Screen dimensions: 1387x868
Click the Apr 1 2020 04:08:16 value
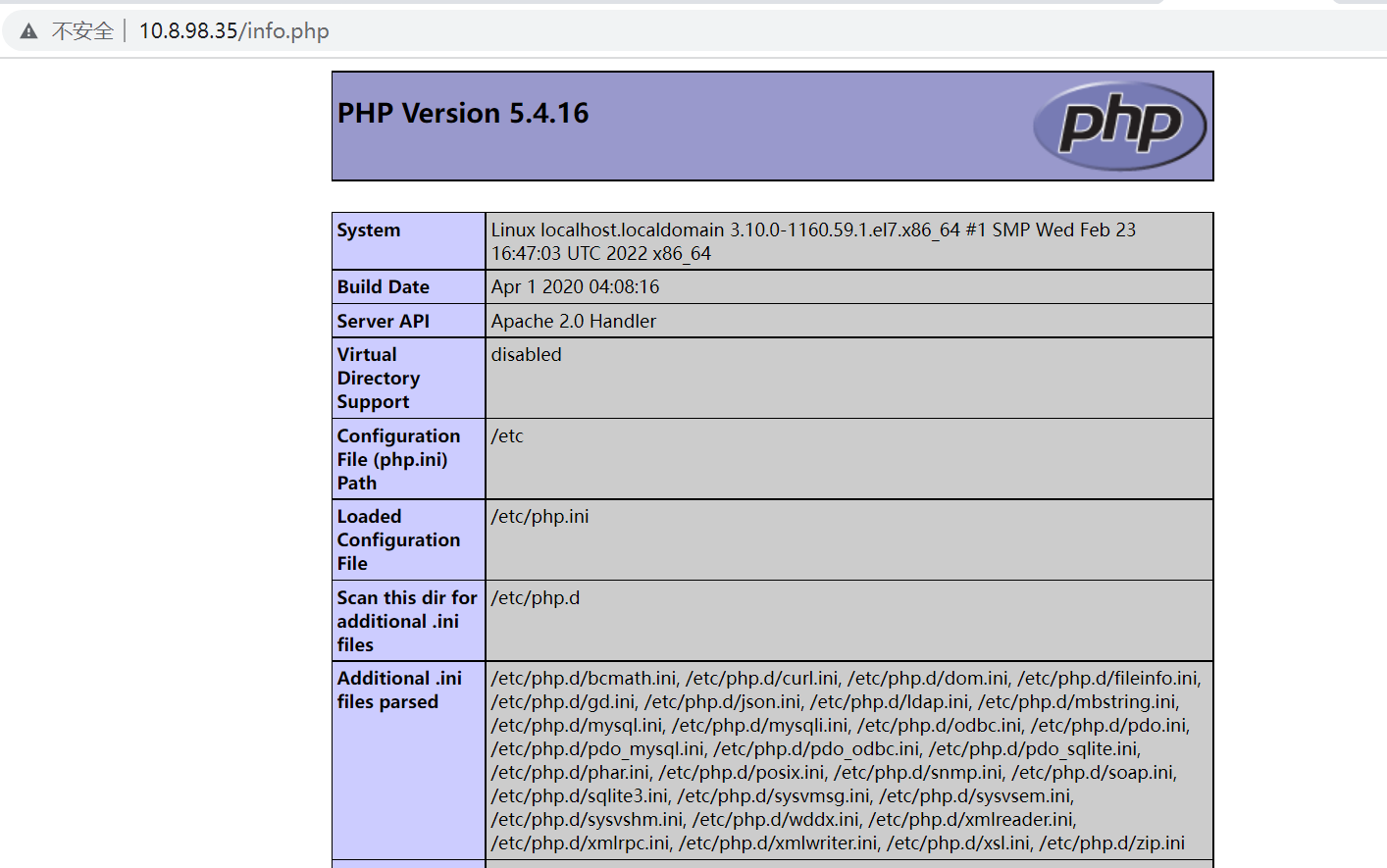[575, 287]
